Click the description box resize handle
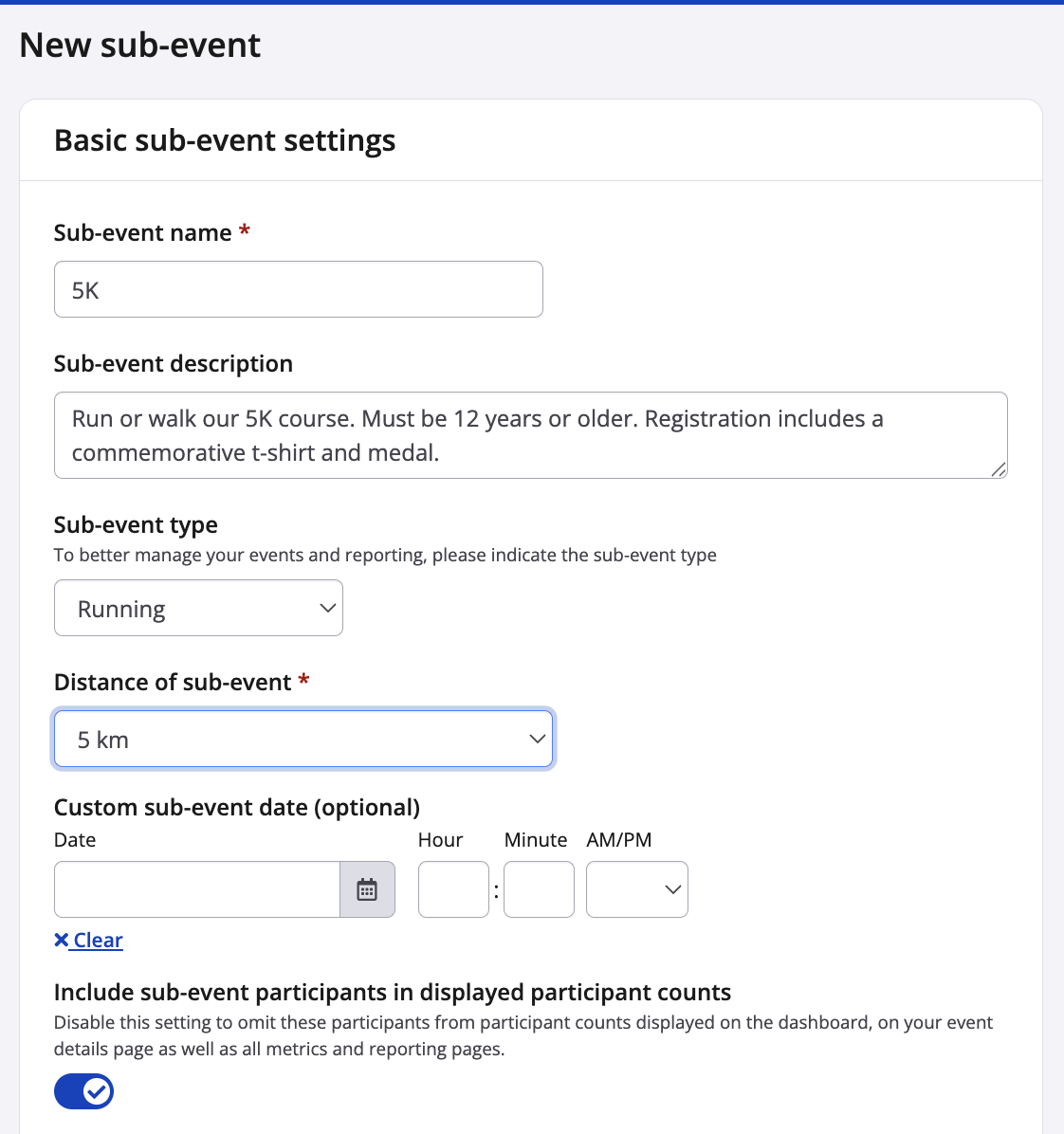1064x1134 pixels. (x=999, y=469)
